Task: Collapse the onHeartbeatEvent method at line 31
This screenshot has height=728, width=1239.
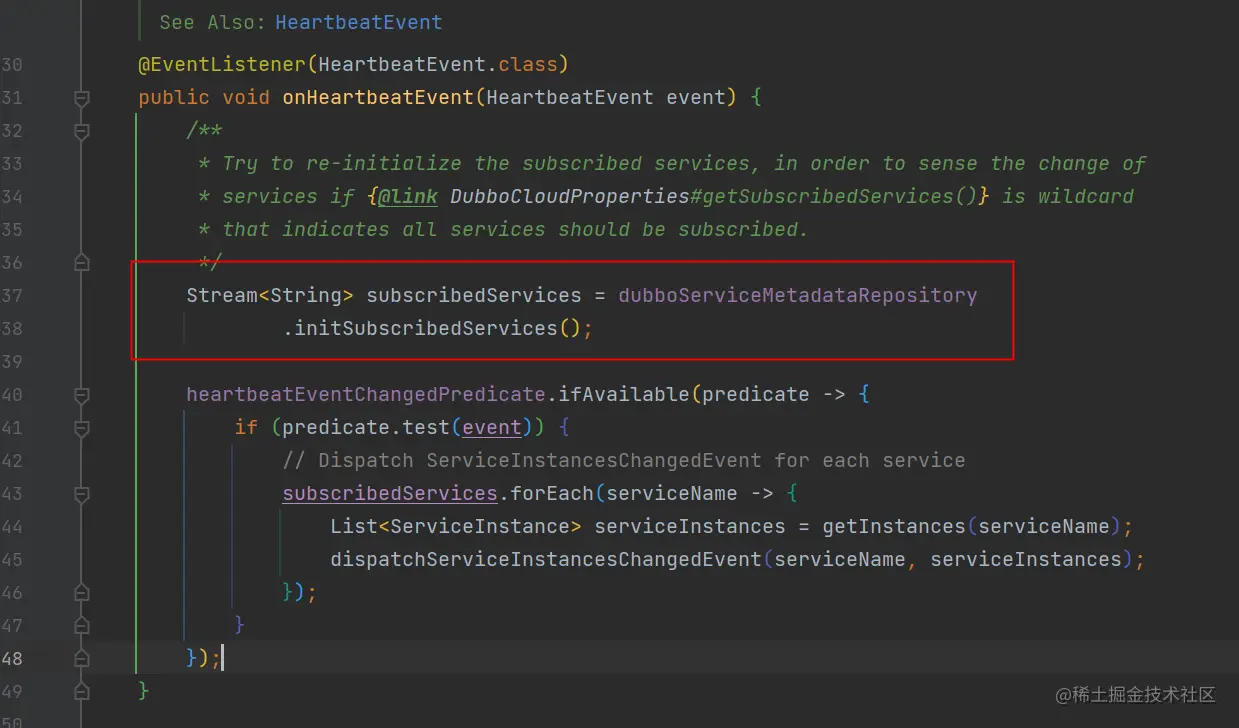Action: point(82,98)
